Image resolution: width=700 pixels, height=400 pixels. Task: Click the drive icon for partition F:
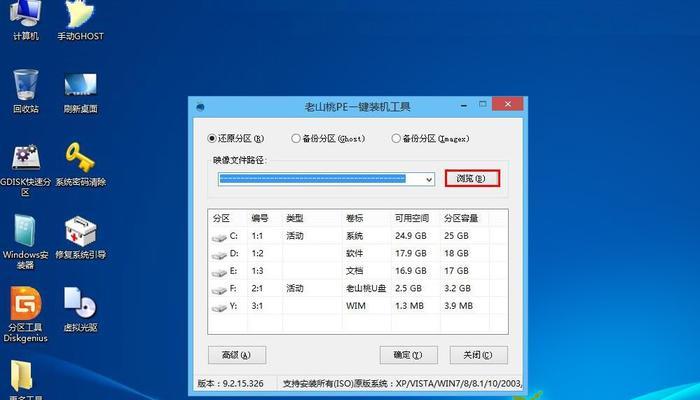219,290
